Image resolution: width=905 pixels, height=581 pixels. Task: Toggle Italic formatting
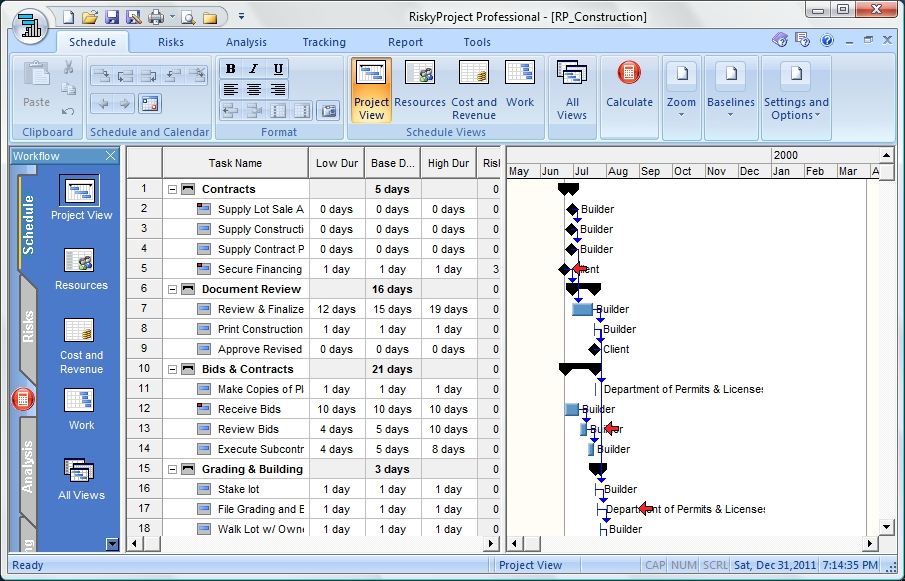[x=254, y=69]
